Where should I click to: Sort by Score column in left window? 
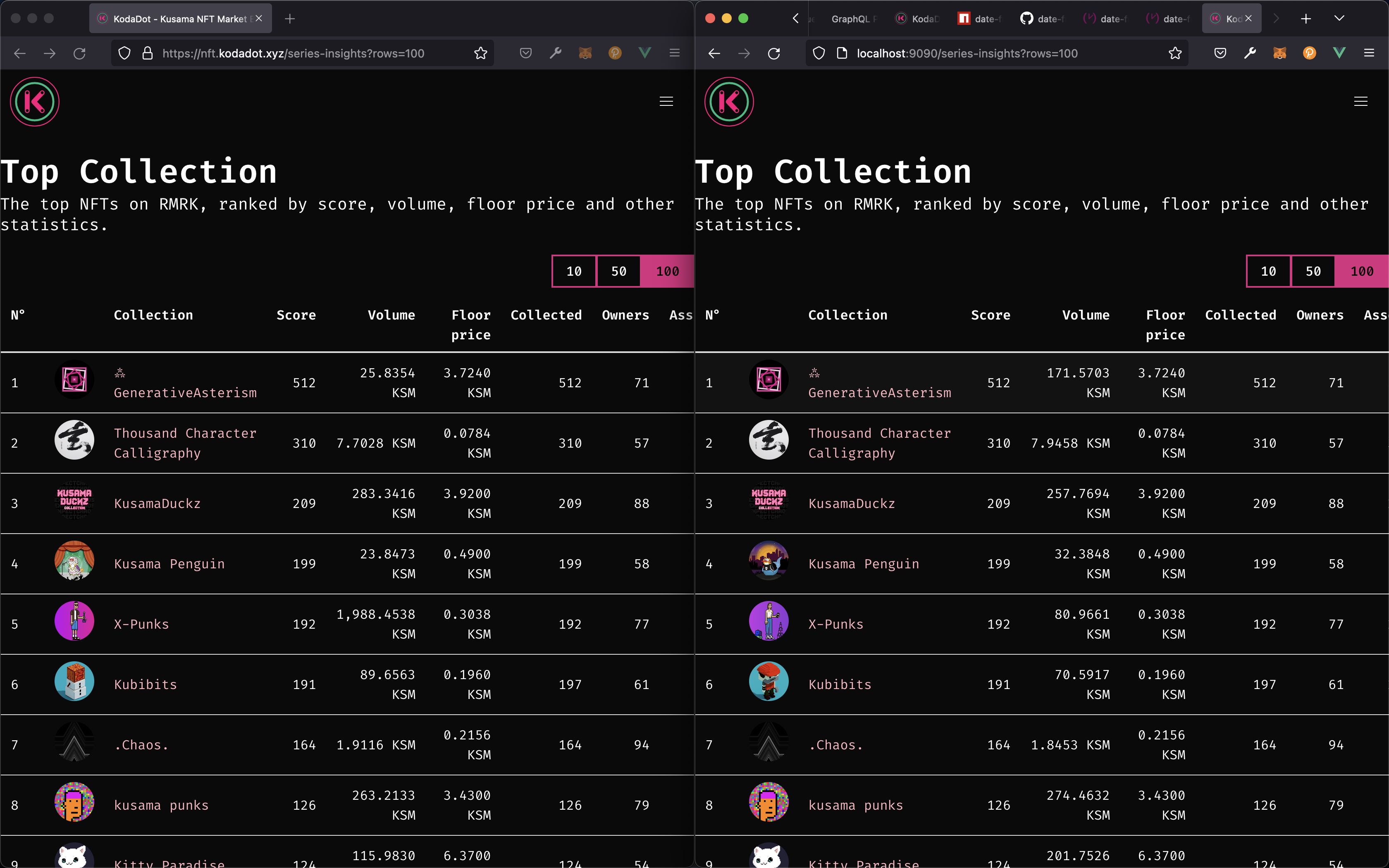pos(296,315)
